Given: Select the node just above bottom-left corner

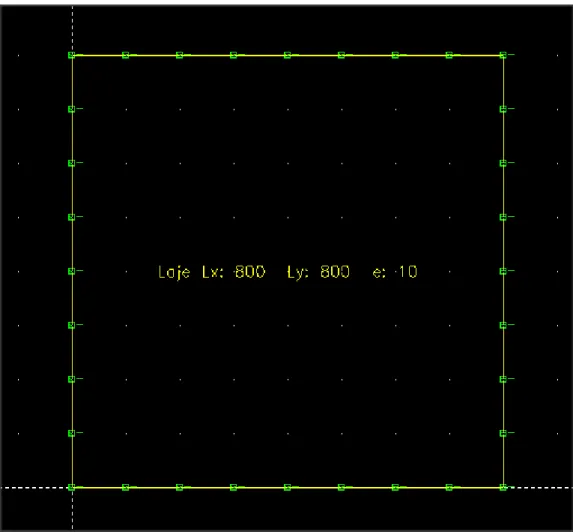Looking at the screenshot, I should coord(72,433).
